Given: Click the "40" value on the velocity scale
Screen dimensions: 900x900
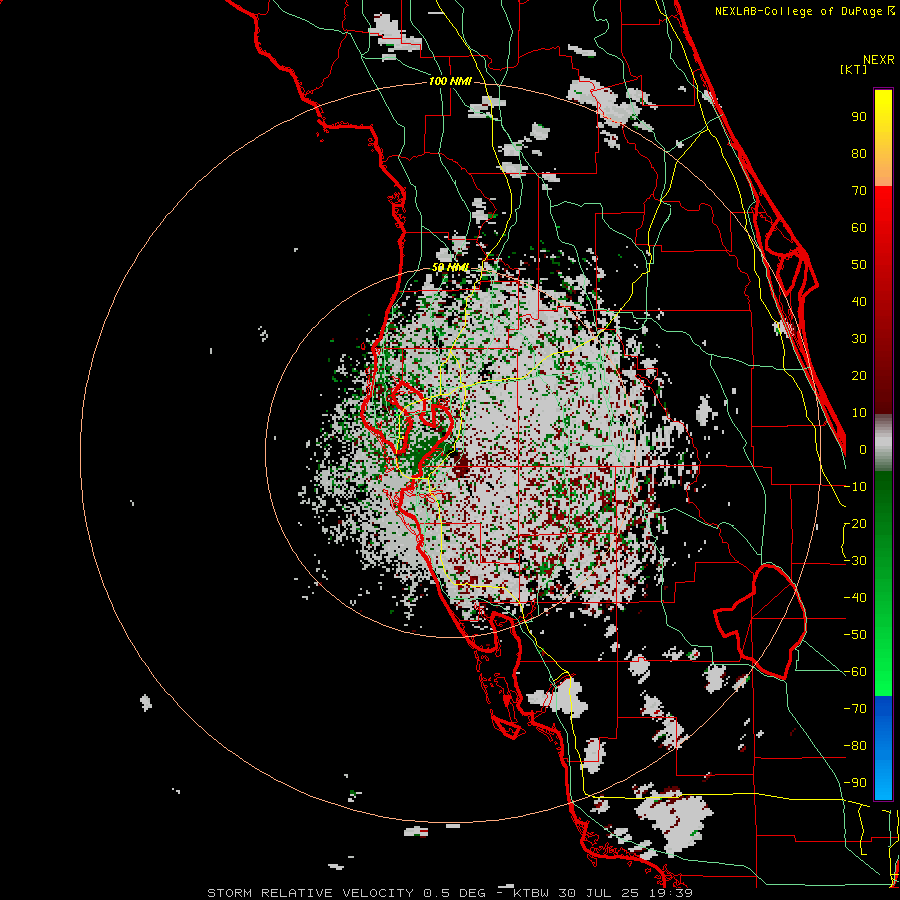Looking at the screenshot, I should [x=859, y=301].
